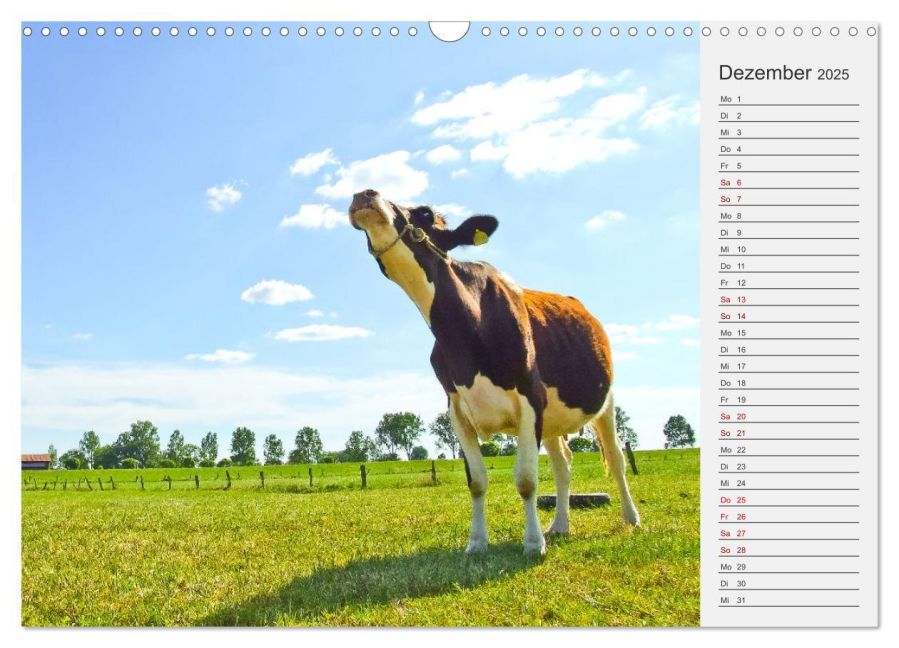Select the So 21 date row
This screenshot has height=648, width=899.
[x=789, y=433]
